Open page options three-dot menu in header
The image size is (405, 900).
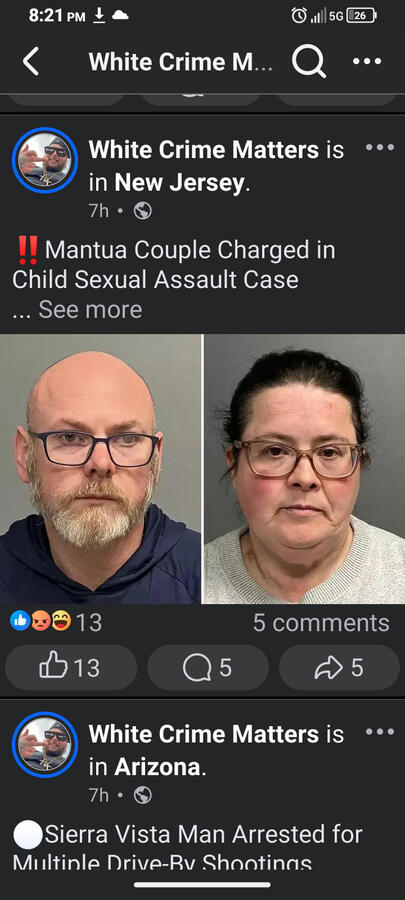coord(367,61)
